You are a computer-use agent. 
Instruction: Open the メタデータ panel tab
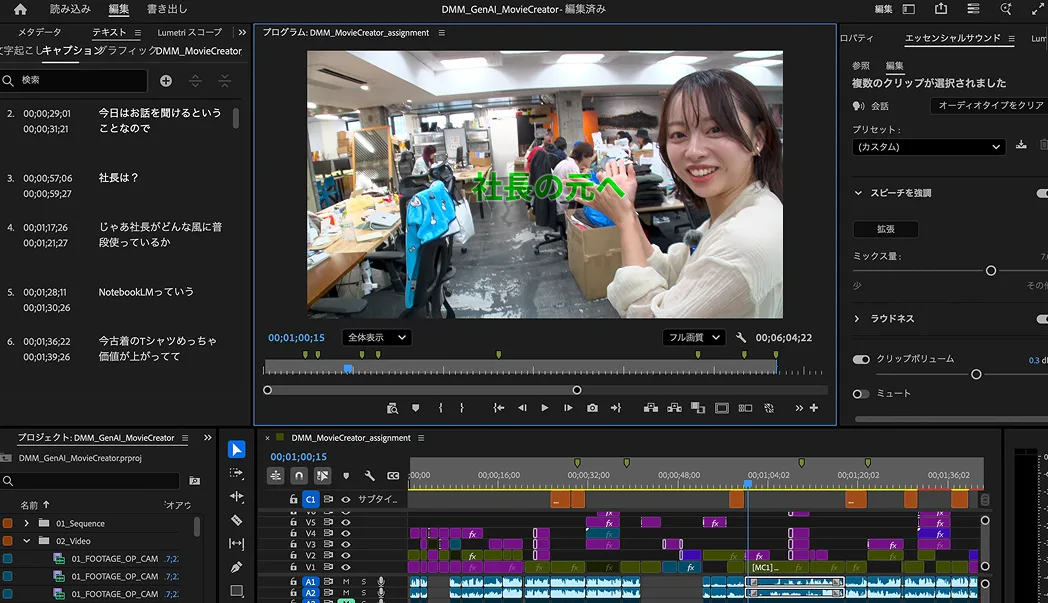click(39, 32)
